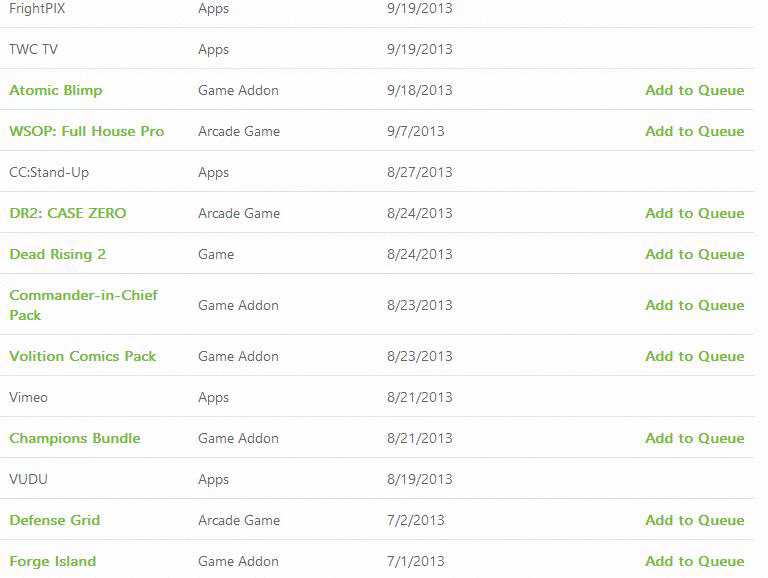
Task: Open the Atomic Blimp item link
Action: 56,90
